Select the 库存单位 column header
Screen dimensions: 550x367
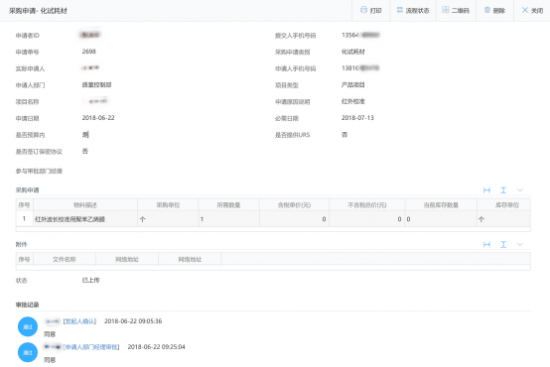(504, 205)
